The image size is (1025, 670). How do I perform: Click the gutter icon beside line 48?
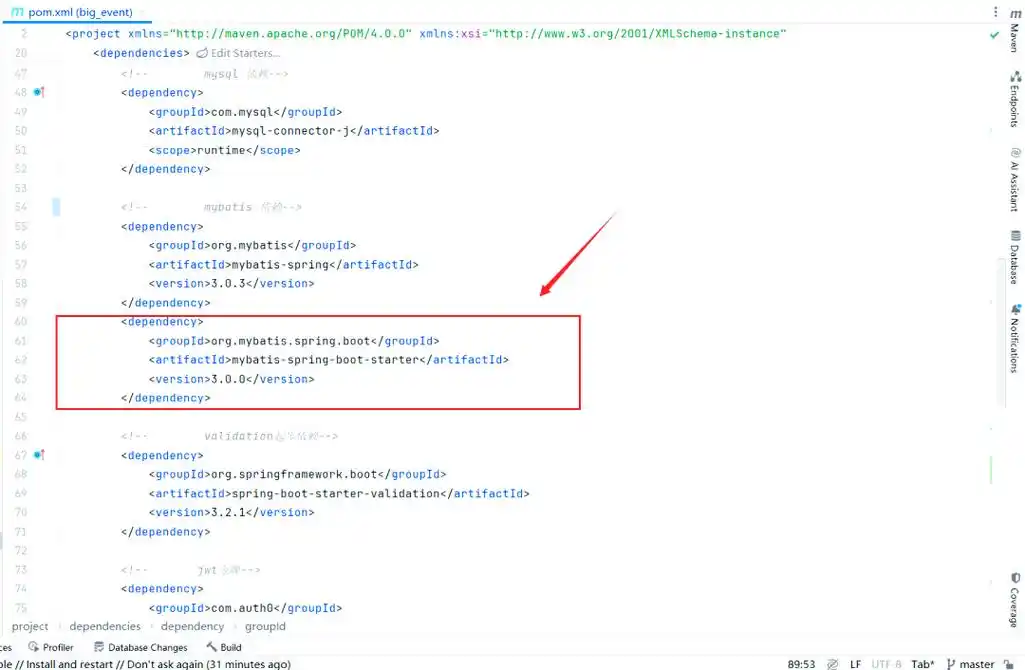tap(36, 92)
